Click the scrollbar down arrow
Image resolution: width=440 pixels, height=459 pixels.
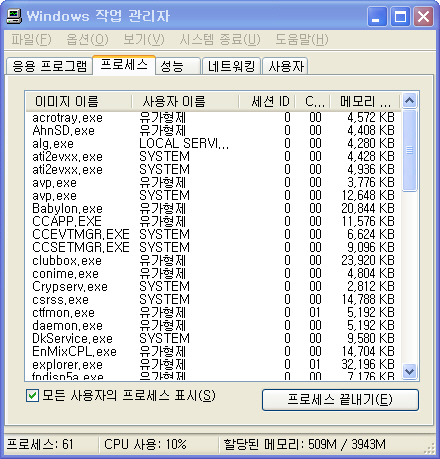[x=409, y=371]
